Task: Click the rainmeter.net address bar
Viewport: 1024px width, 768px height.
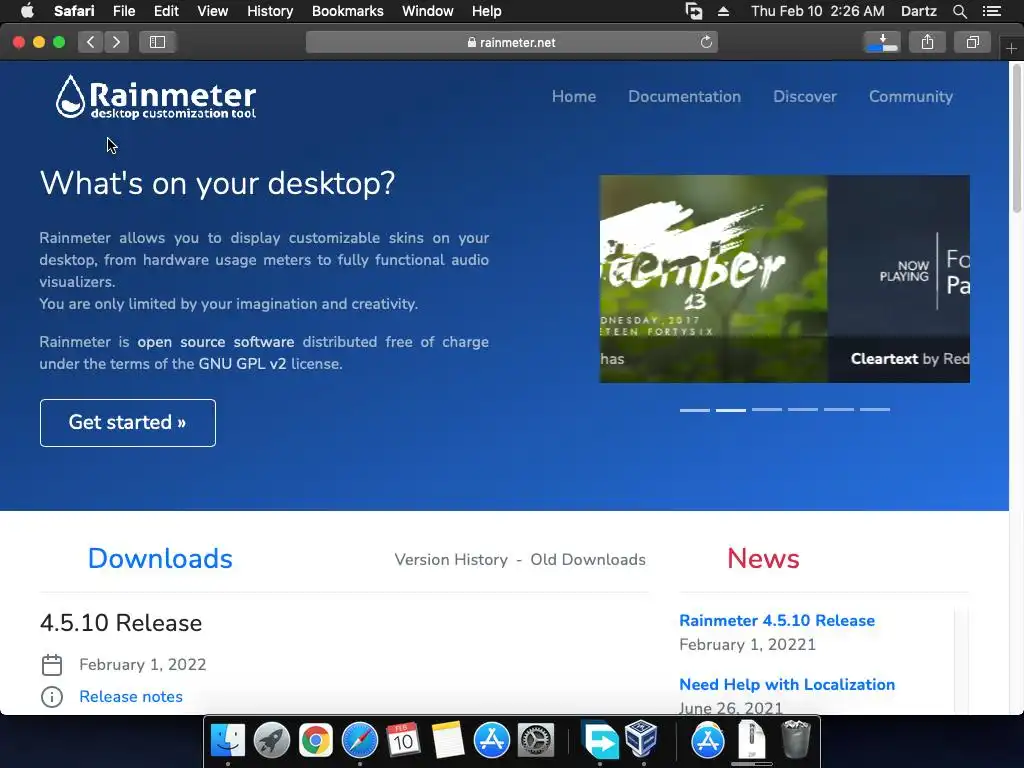Action: tap(511, 42)
